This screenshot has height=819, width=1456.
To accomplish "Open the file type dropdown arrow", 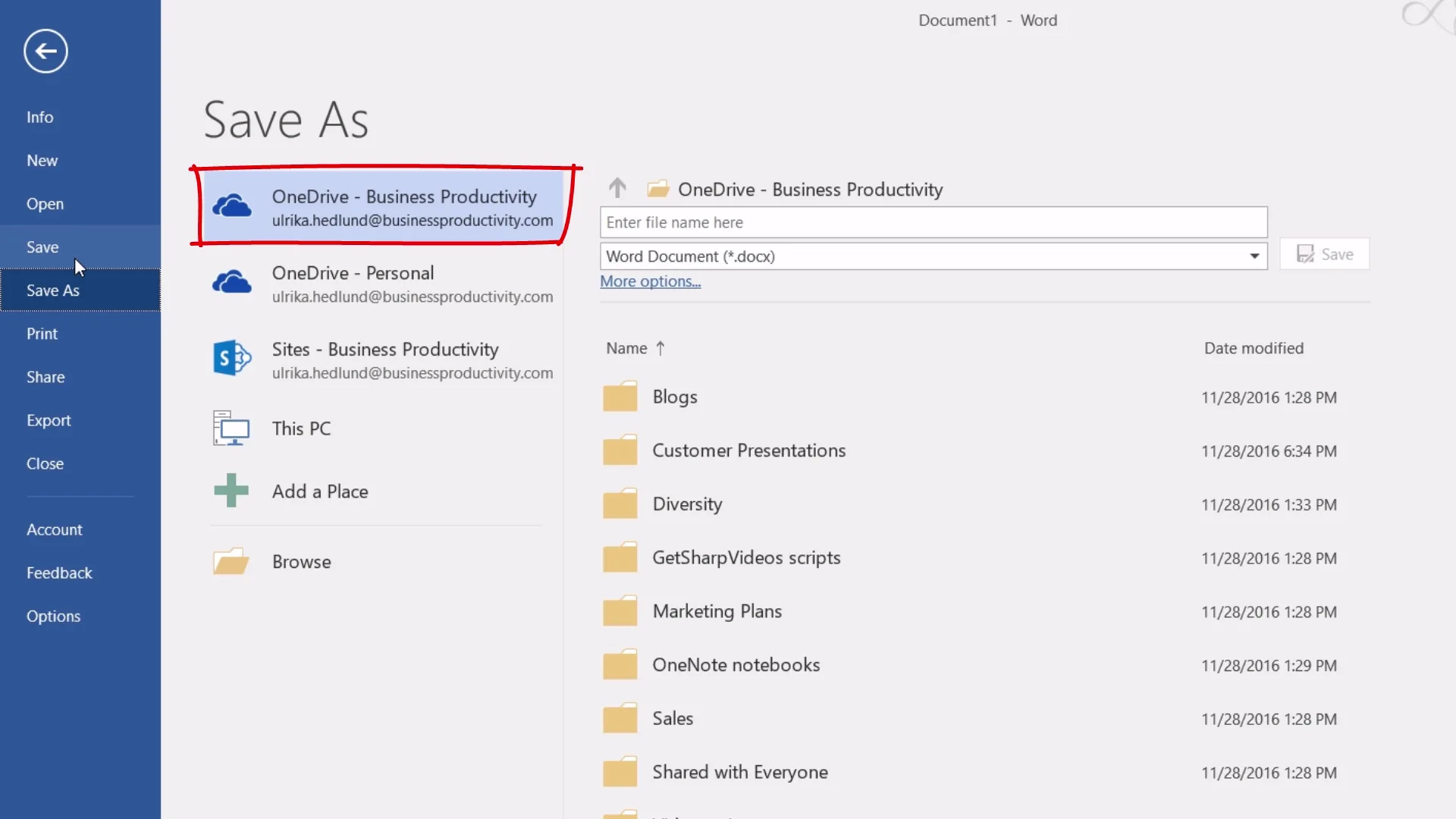I will coord(1254,256).
